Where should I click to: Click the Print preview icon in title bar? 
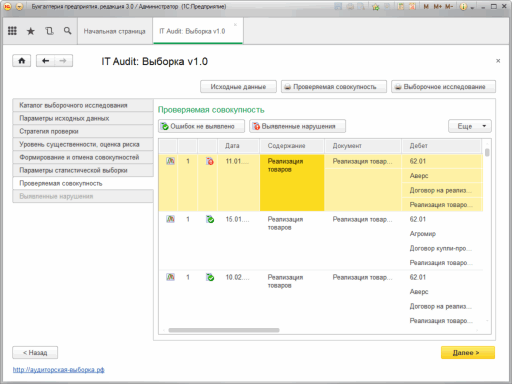point(361,6)
